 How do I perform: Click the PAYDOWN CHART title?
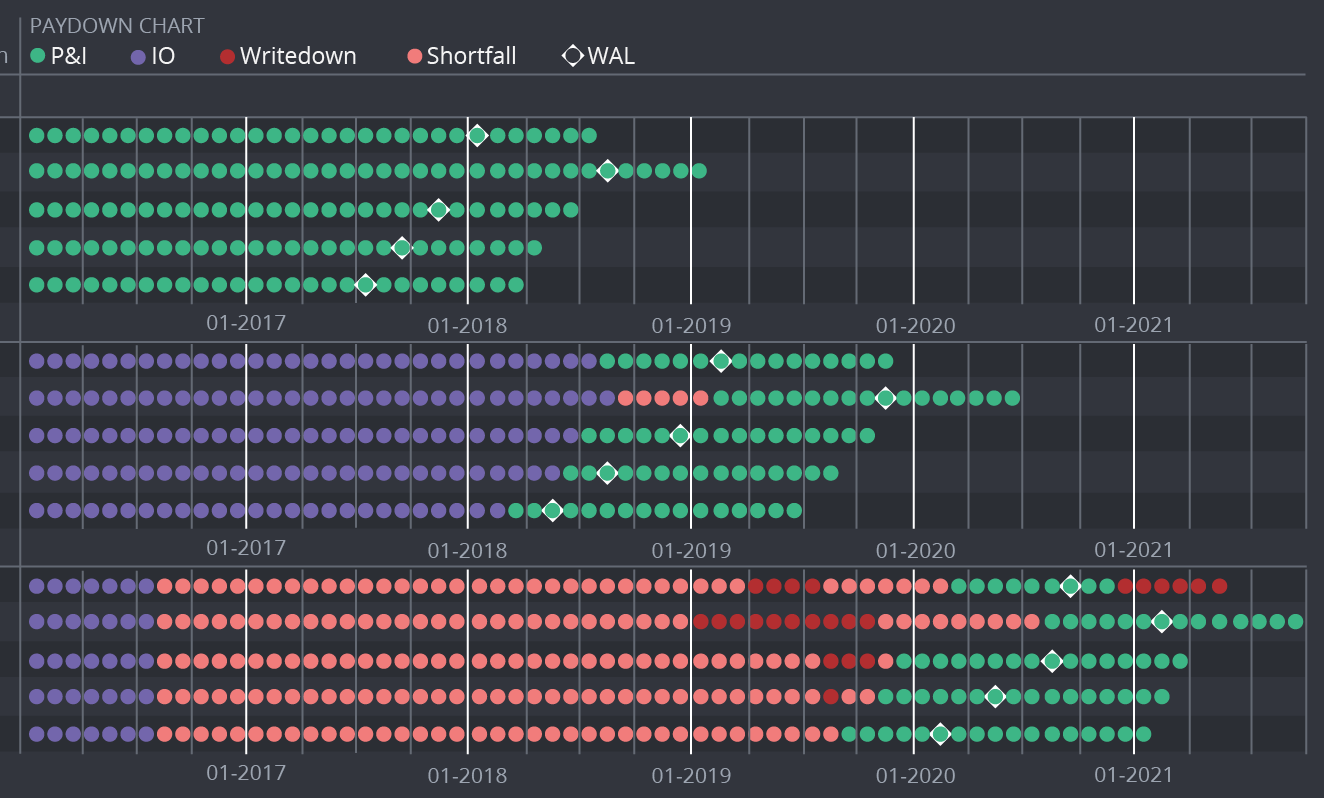pos(117,25)
